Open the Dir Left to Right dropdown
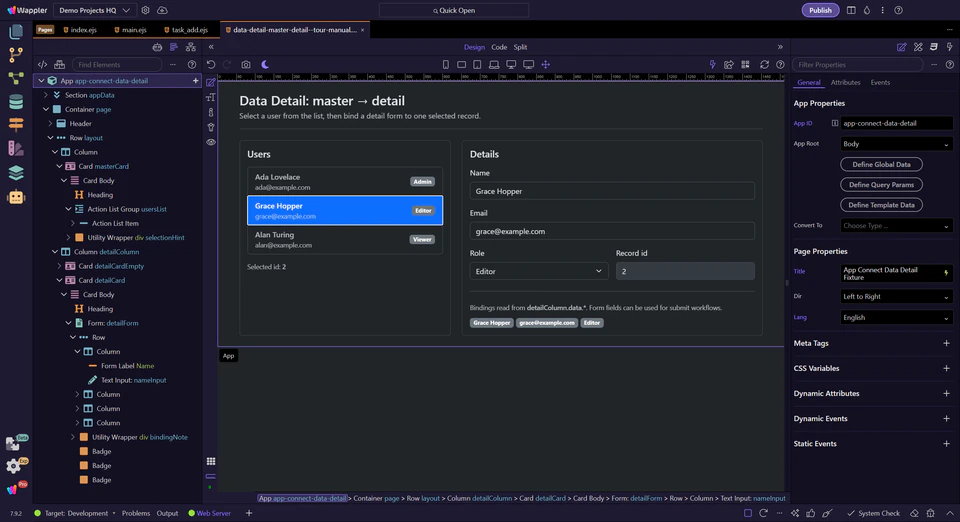960x522 pixels. pos(896,296)
